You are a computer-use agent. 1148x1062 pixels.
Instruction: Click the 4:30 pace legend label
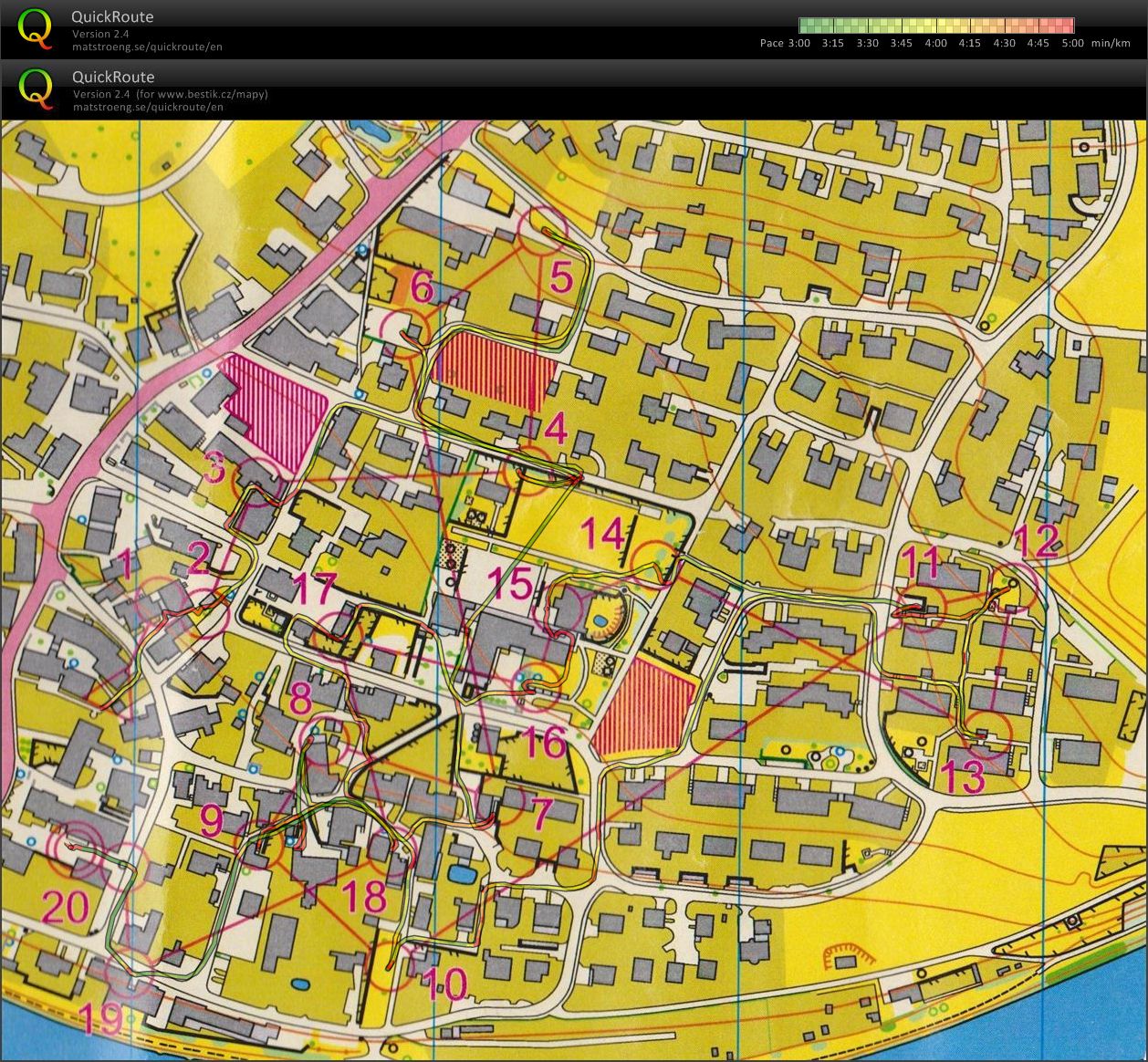[1004, 43]
